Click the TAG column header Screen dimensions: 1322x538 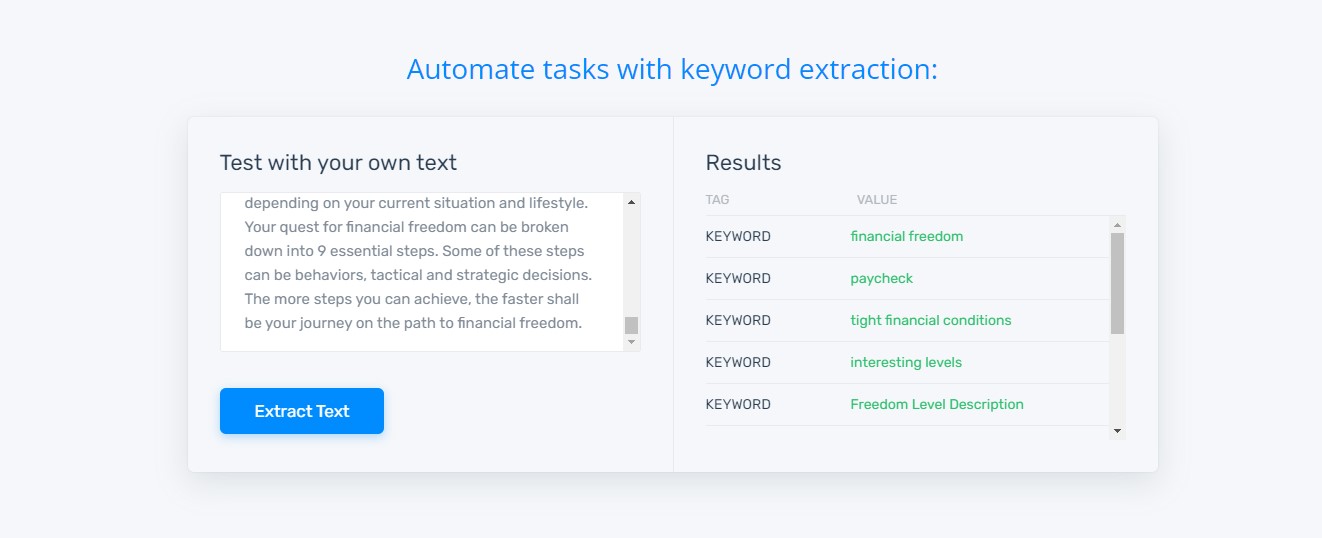pos(717,200)
